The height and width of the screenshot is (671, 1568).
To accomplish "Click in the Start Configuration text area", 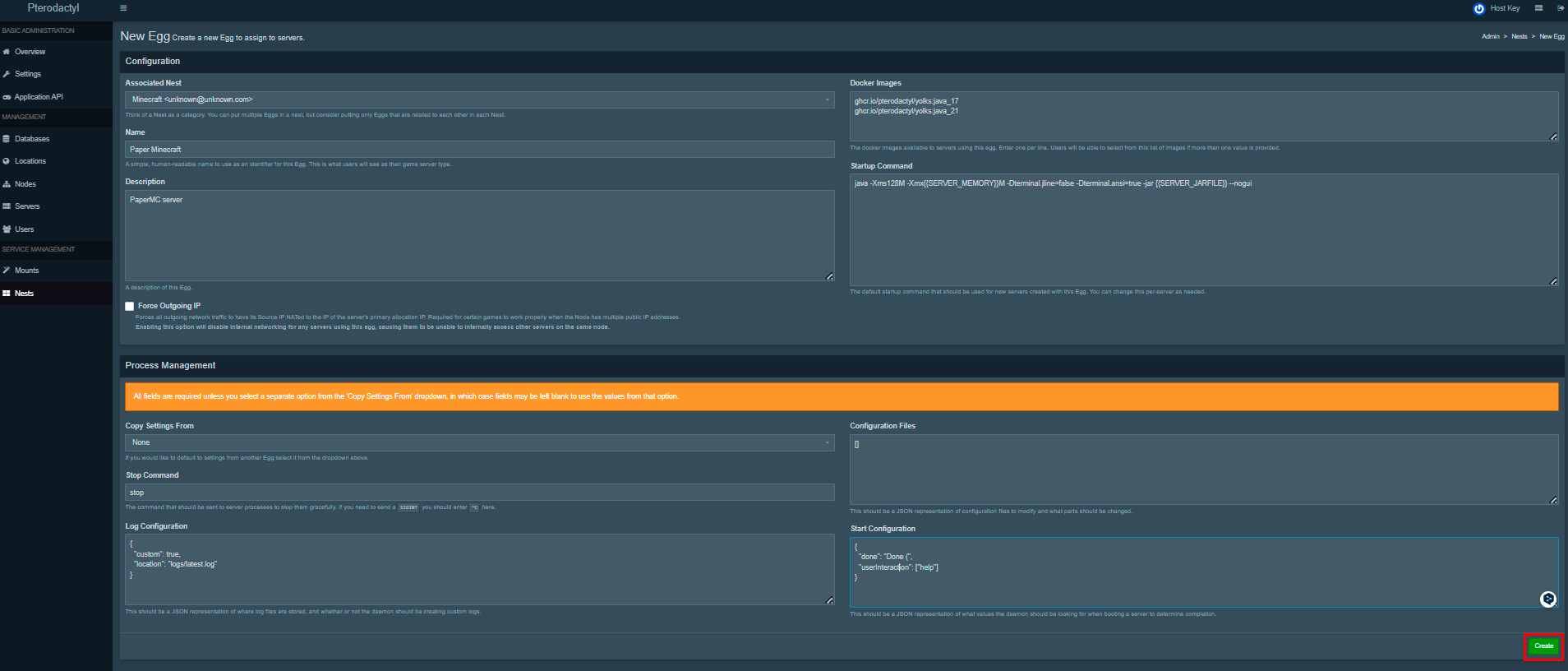I will [1204, 572].
